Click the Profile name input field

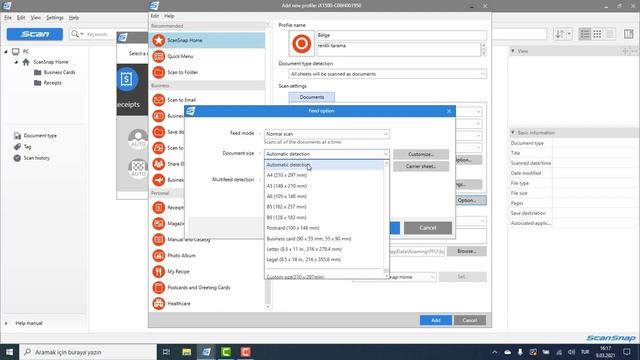[x=401, y=36]
